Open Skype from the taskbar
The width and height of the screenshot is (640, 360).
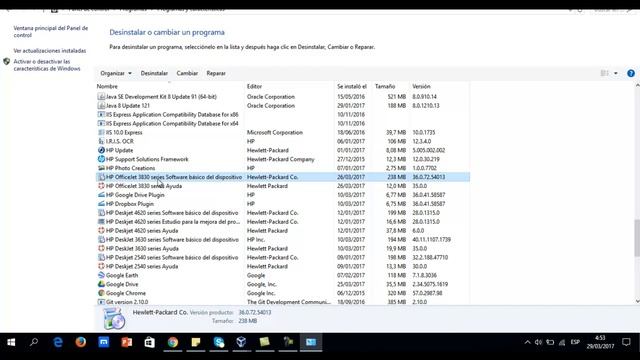[x=219, y=342]
